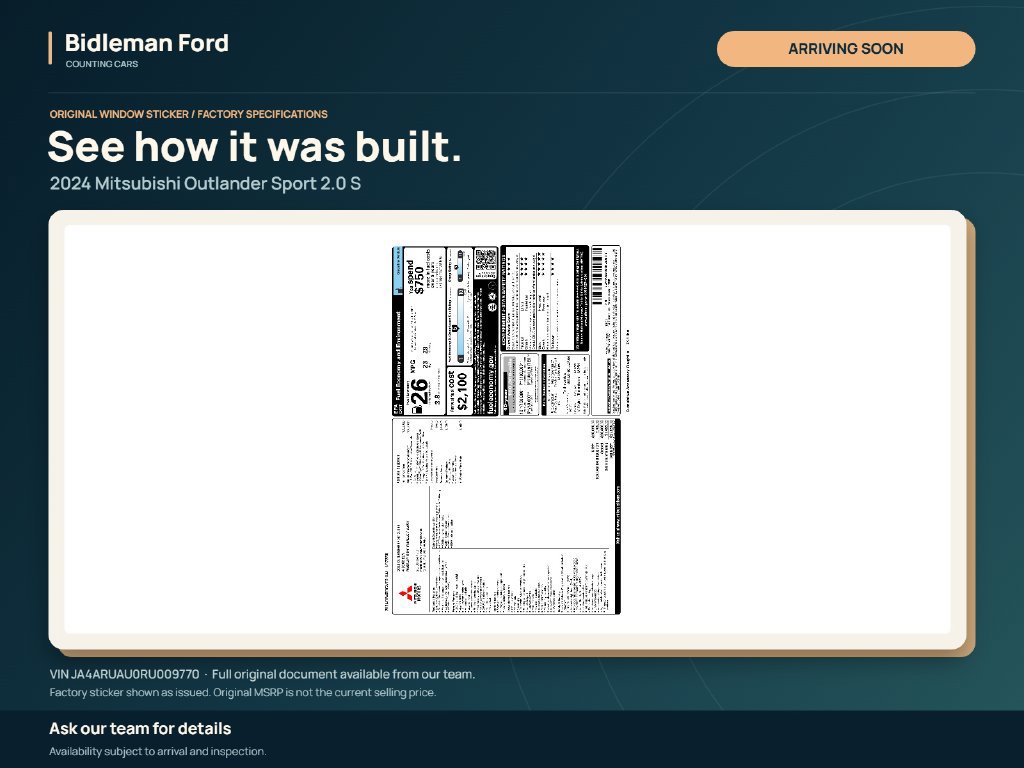
Task: Click the VIN JA4ARUAU0RU009770 text
Action: click(x=125, y=674)
